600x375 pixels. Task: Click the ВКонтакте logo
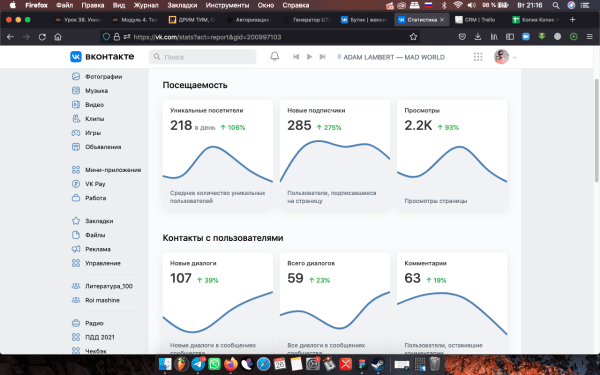102,57
